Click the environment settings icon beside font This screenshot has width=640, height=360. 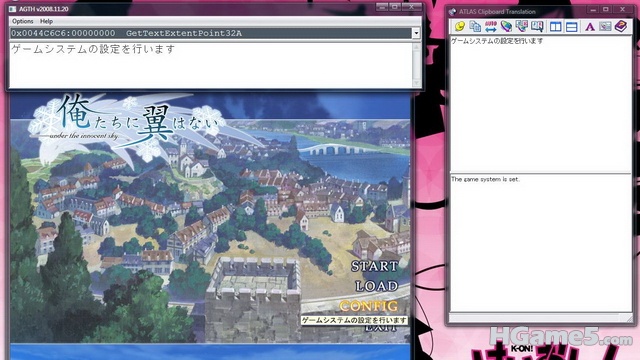pyautogui.click(x=605, y=27)
